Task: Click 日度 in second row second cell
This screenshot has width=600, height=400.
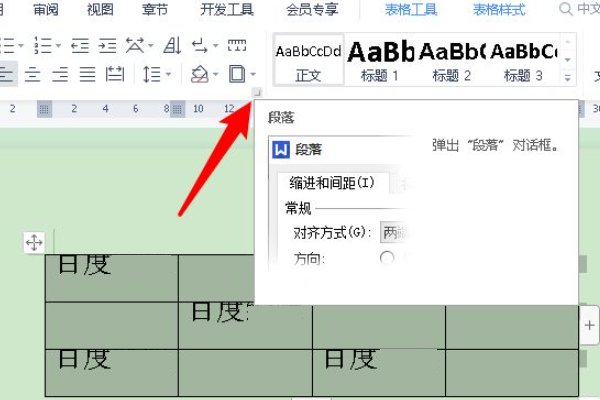Action: click(x=220, y=312)
